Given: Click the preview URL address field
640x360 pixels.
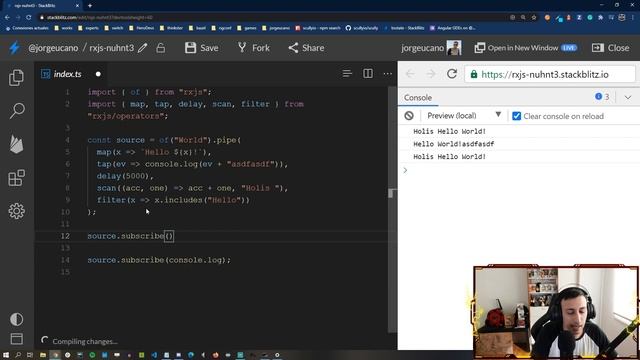Looking at the screenshot, I should pyautogui.click(x=550, y=74).
